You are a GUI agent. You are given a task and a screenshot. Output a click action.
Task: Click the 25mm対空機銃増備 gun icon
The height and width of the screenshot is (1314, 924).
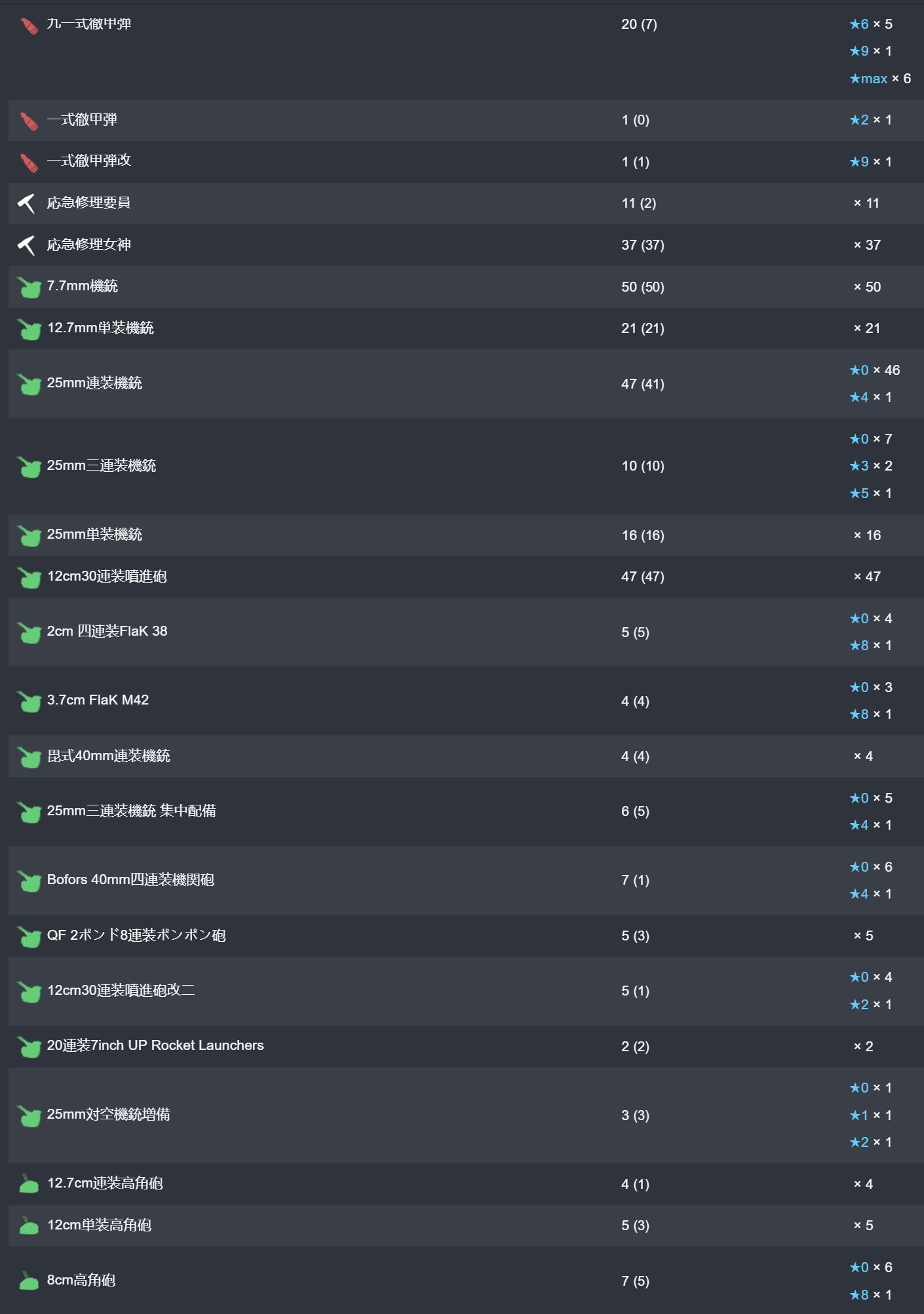[29, 1115]
